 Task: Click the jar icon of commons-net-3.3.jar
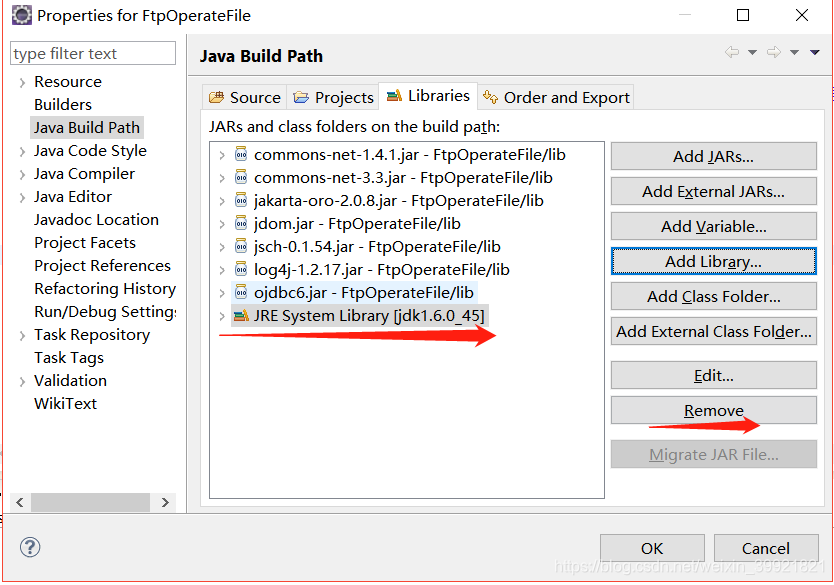(241, 178)
